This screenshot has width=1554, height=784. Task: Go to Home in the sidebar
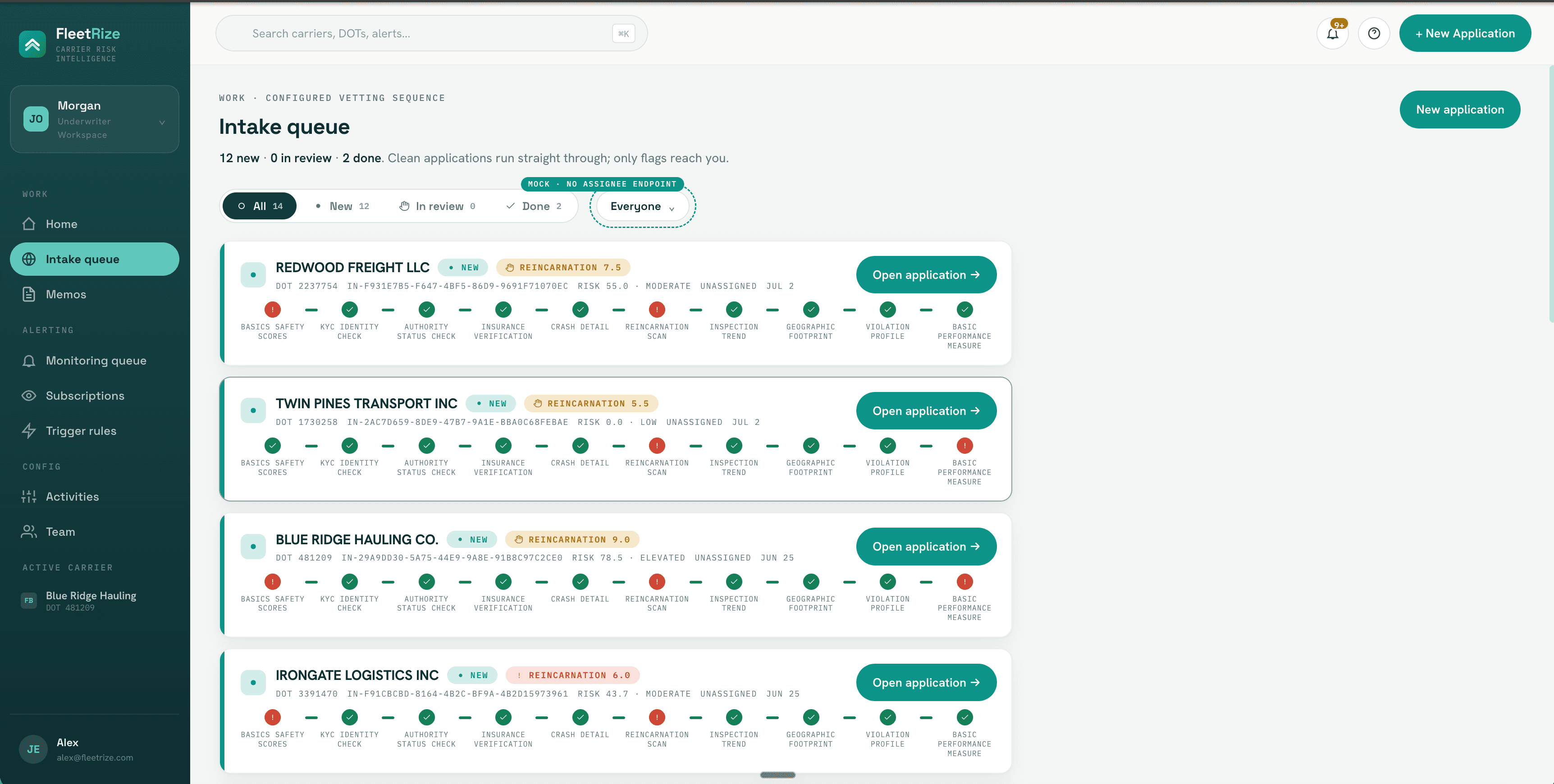tap(95, 224)
